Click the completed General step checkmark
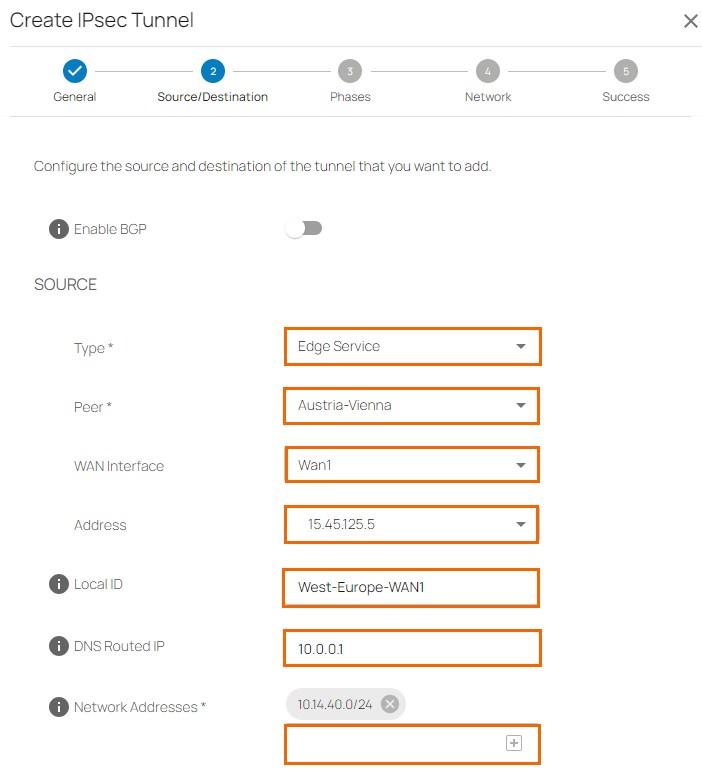The image size is (702, 779). point(75,71)
